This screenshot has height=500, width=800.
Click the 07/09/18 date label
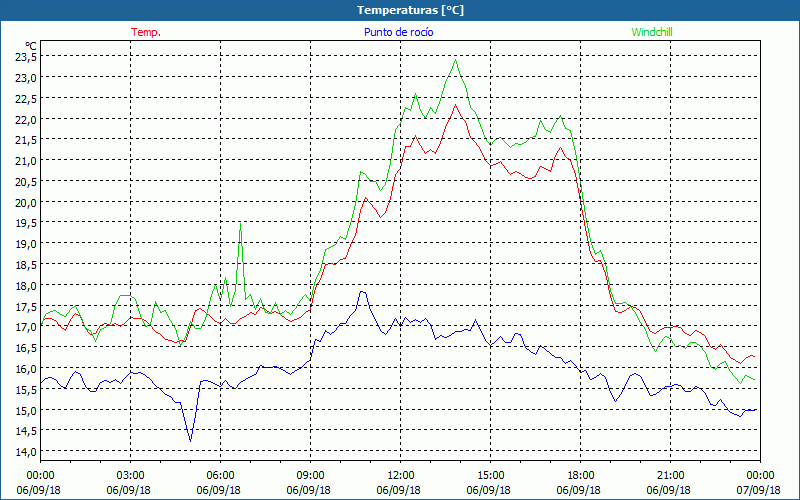758,490
